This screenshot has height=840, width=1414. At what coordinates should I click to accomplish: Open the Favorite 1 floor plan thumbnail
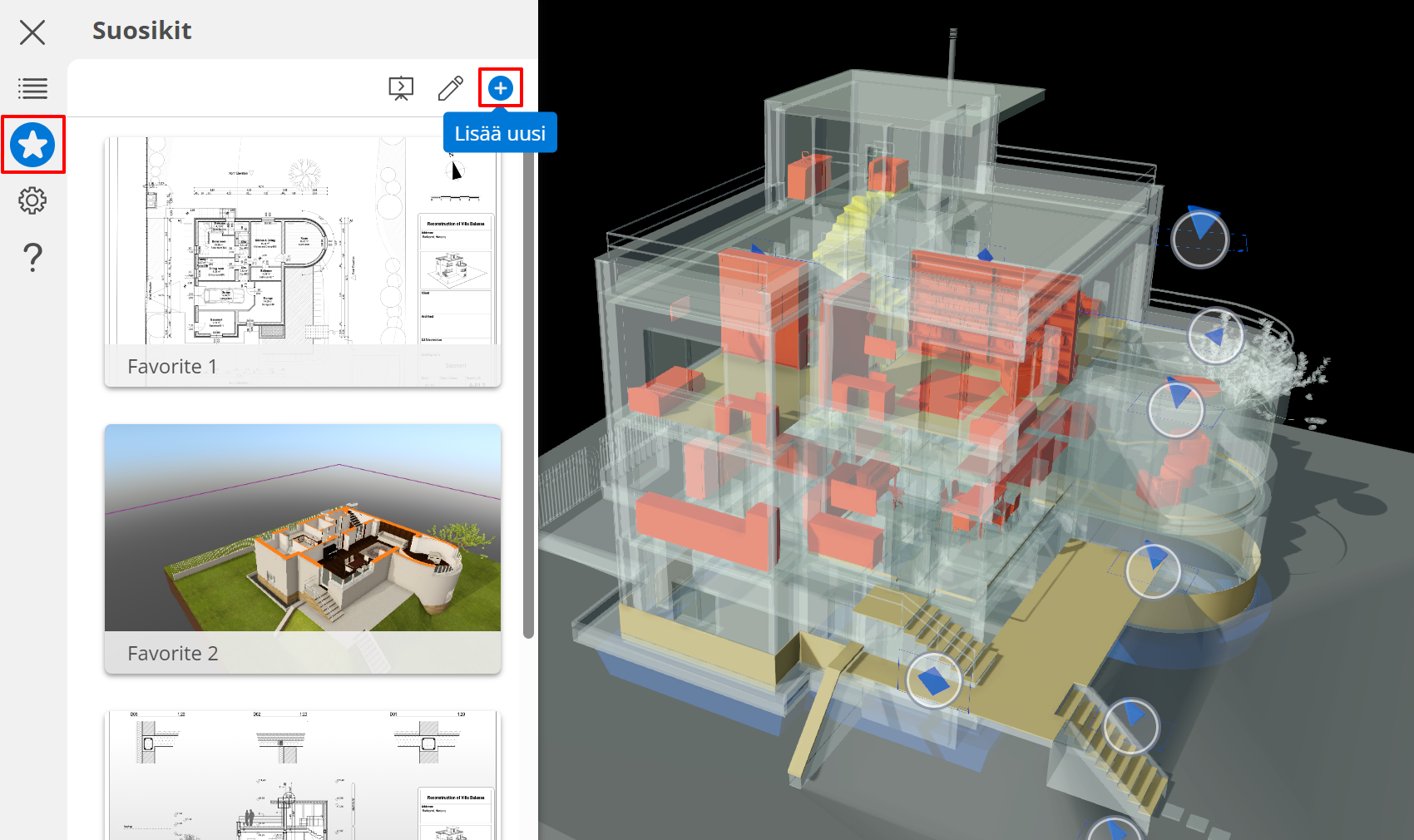[303, 262]
